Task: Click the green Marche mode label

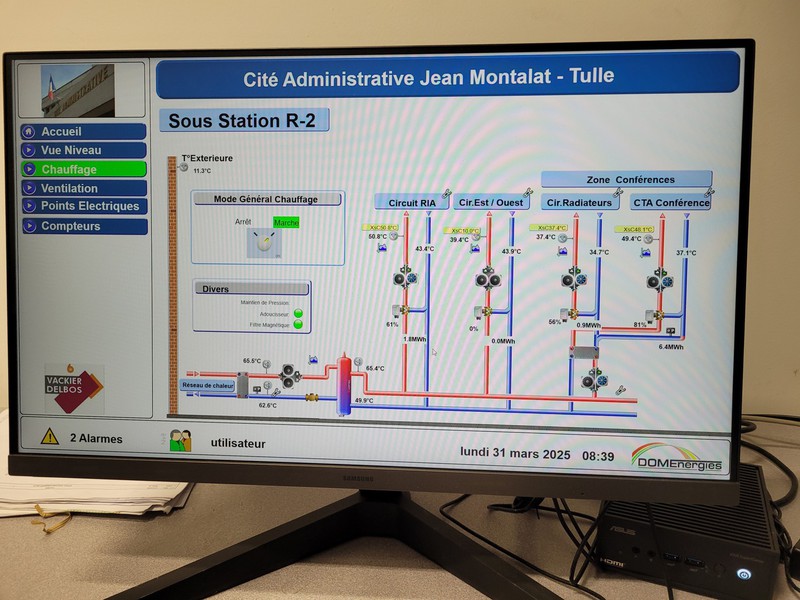Action: (286, 222)
